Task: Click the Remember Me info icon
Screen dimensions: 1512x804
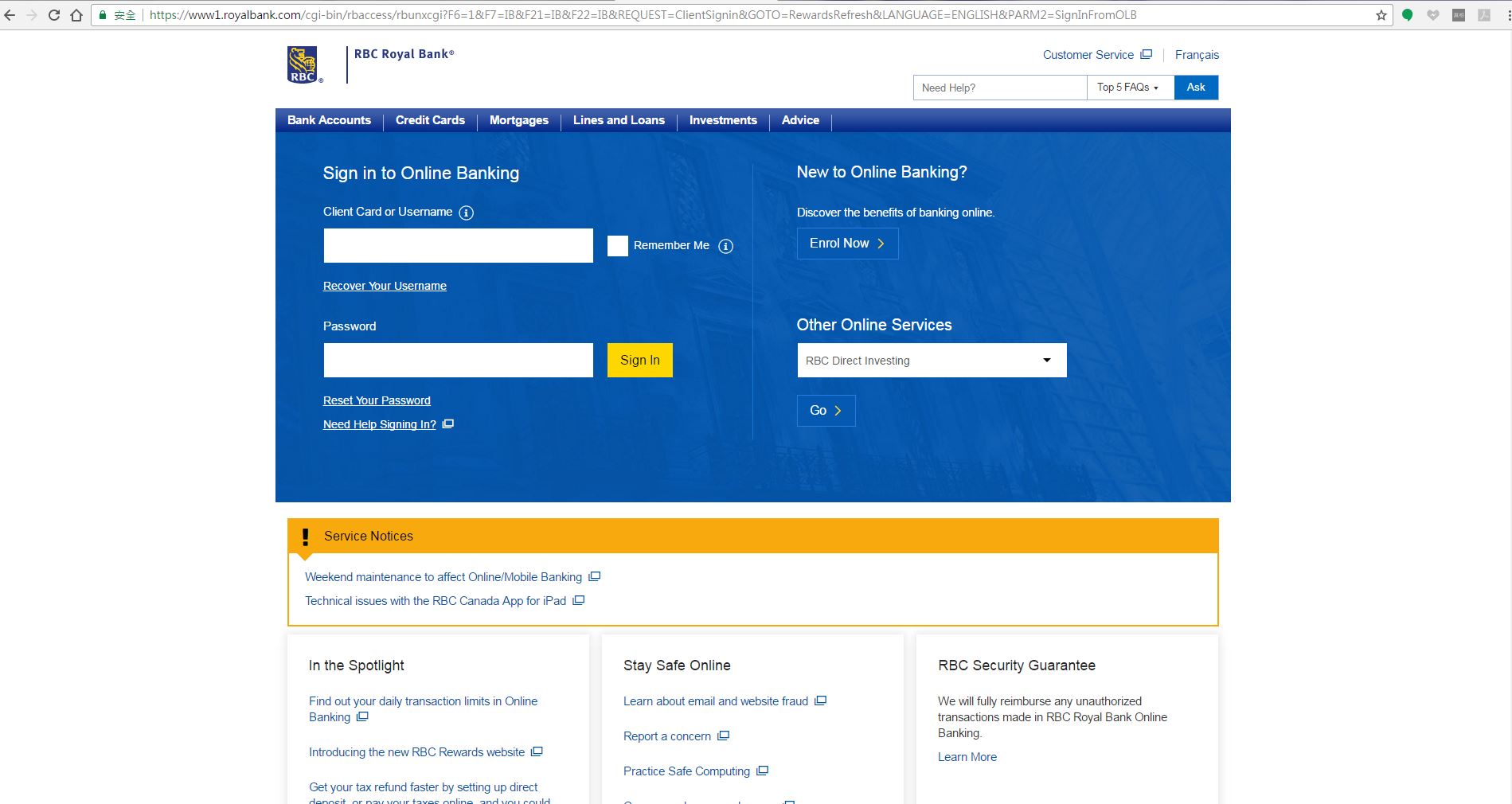Action: (x=725, y=246)
